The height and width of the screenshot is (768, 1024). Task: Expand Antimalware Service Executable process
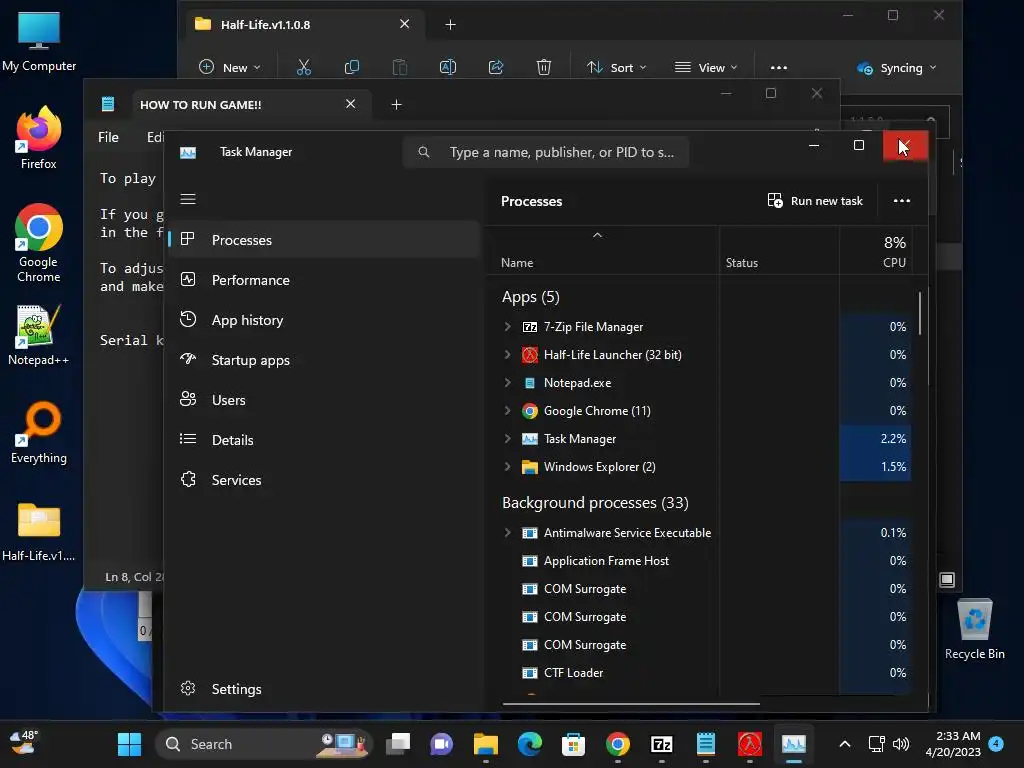click(x=507, y=533)
